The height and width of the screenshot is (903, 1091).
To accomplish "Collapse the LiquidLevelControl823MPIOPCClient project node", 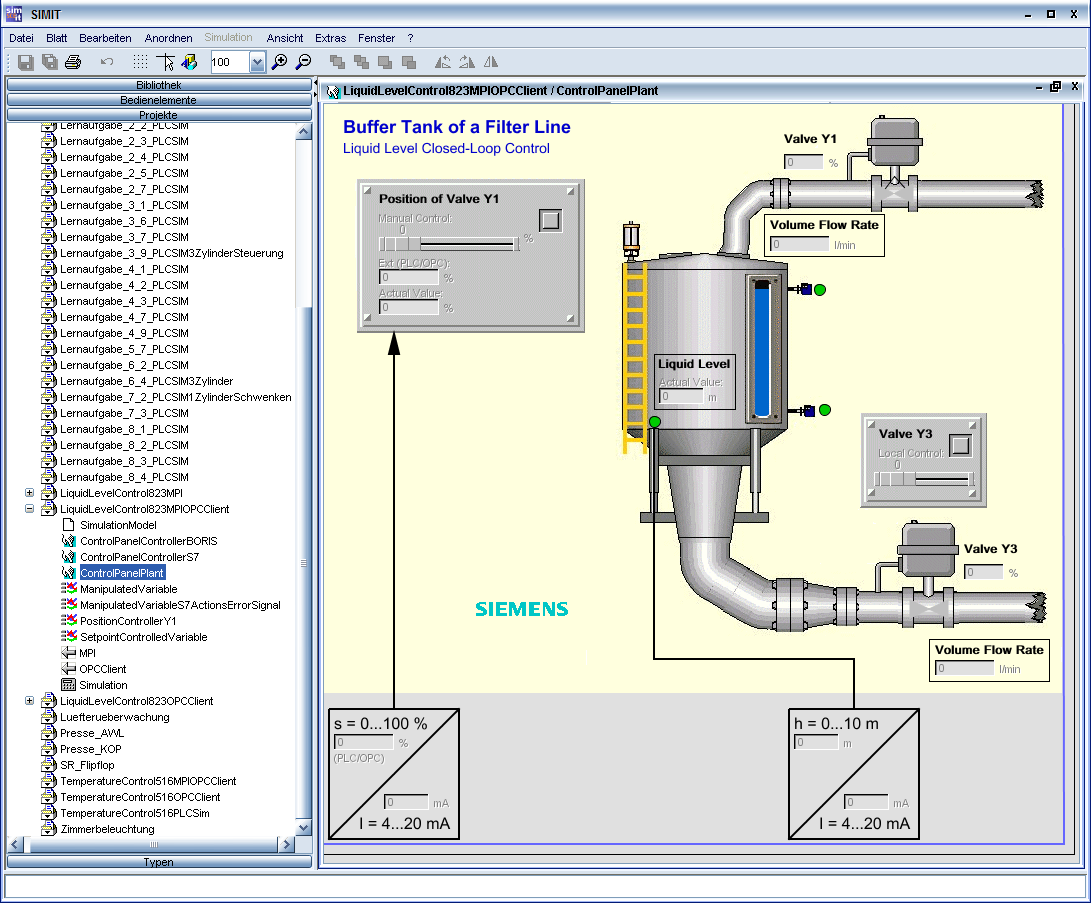I will click(x=29, y=509).
